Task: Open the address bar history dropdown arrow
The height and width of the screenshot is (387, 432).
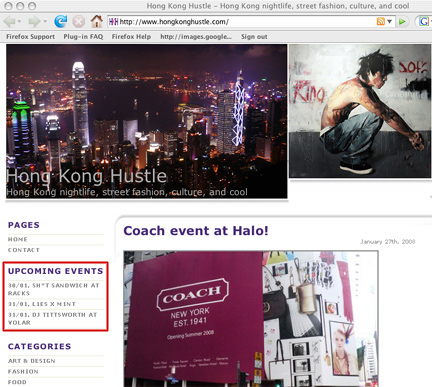Action: tap(389, 22)
